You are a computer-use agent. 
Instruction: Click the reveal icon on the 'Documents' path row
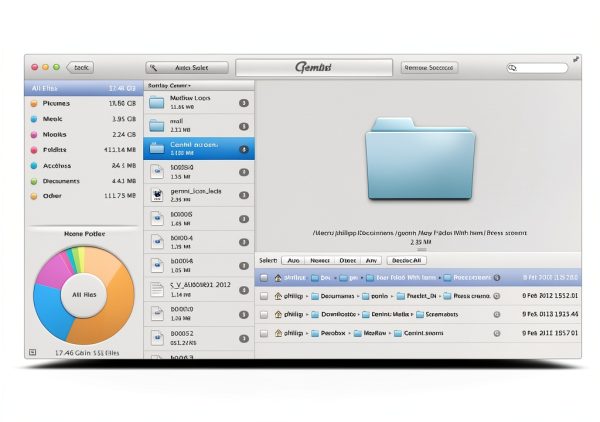point(497,296)
